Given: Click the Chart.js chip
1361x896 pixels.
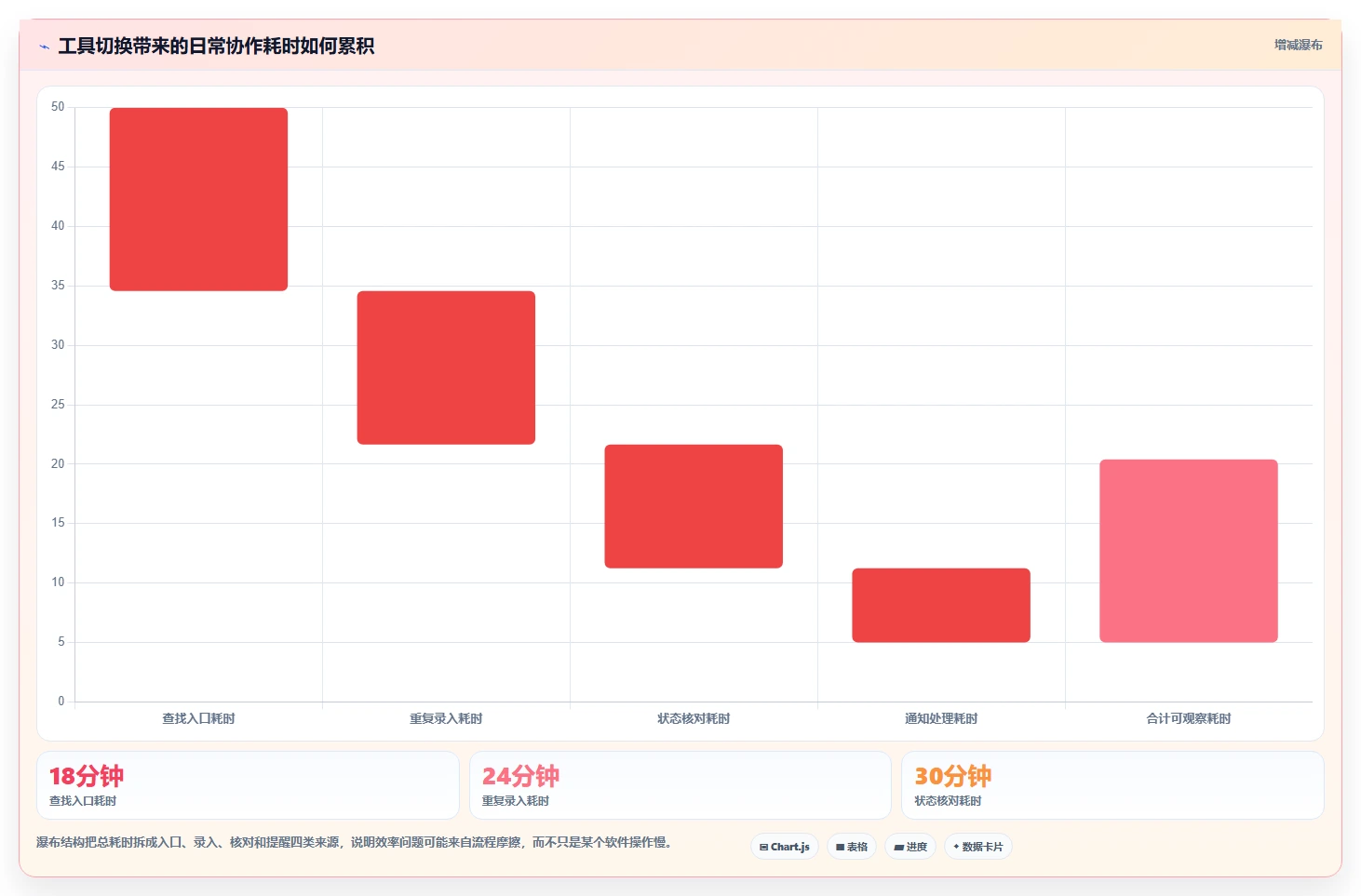Looking at the screenshot, I should tap(785, 847).
